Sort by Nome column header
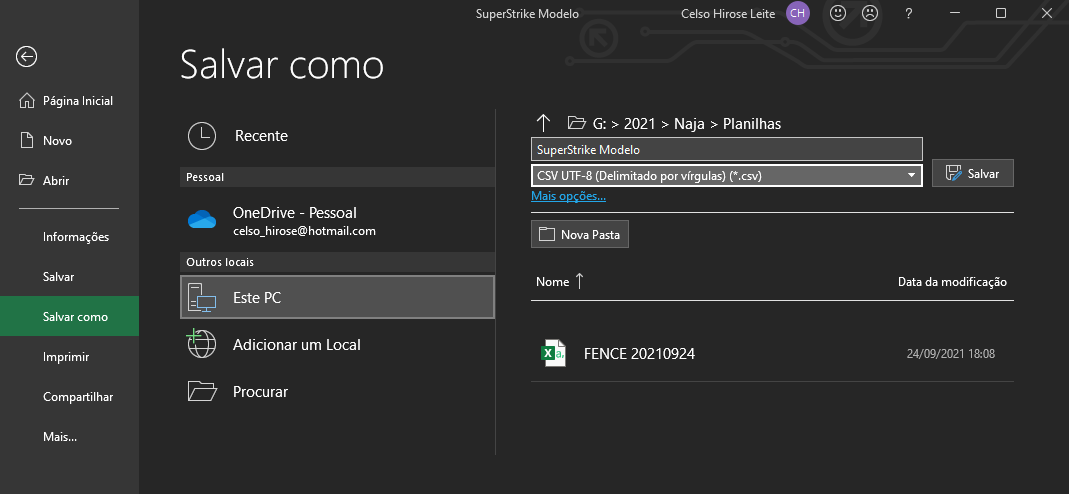 [552, 281]
